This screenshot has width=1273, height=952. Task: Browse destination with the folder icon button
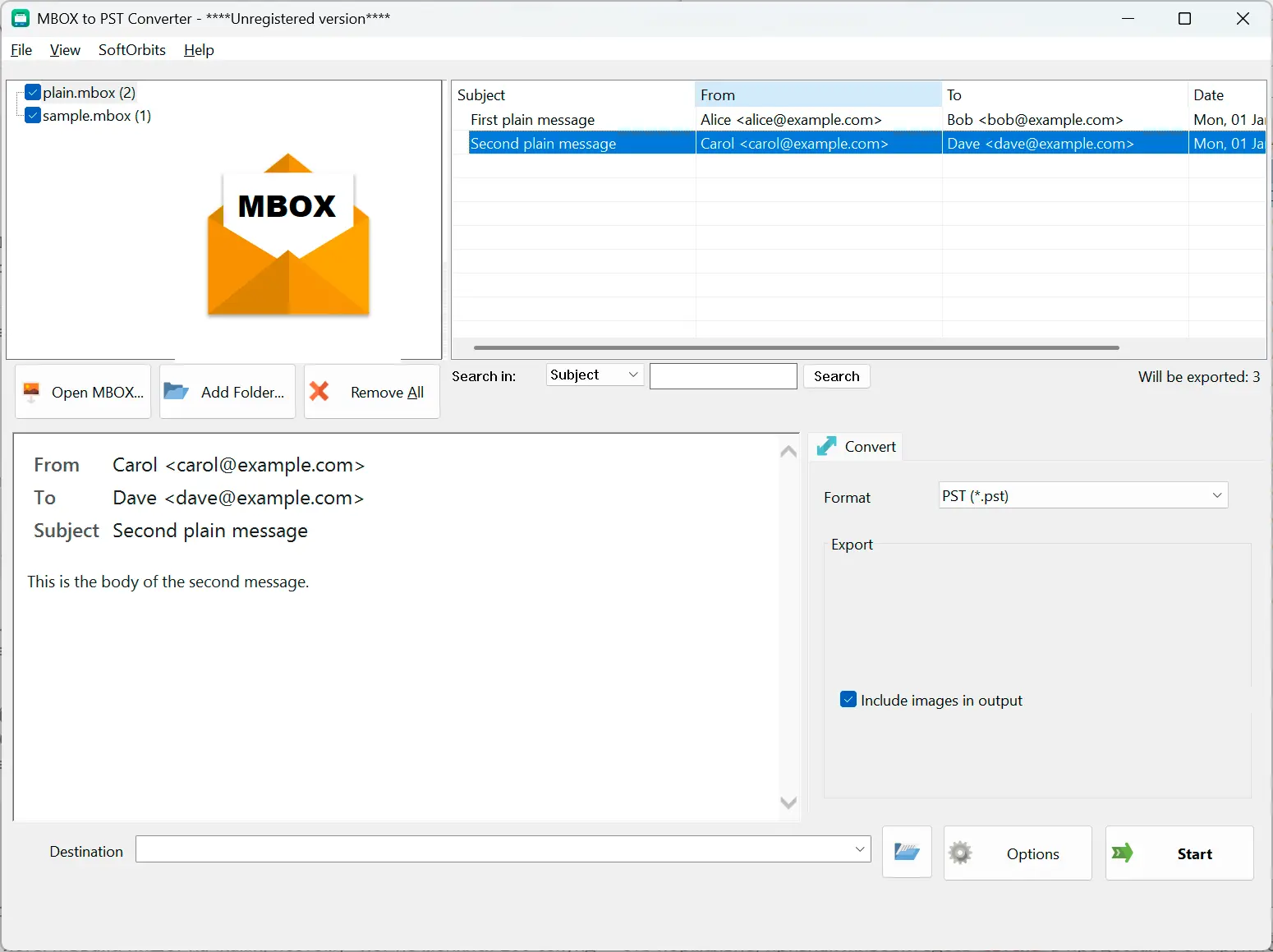907,852
